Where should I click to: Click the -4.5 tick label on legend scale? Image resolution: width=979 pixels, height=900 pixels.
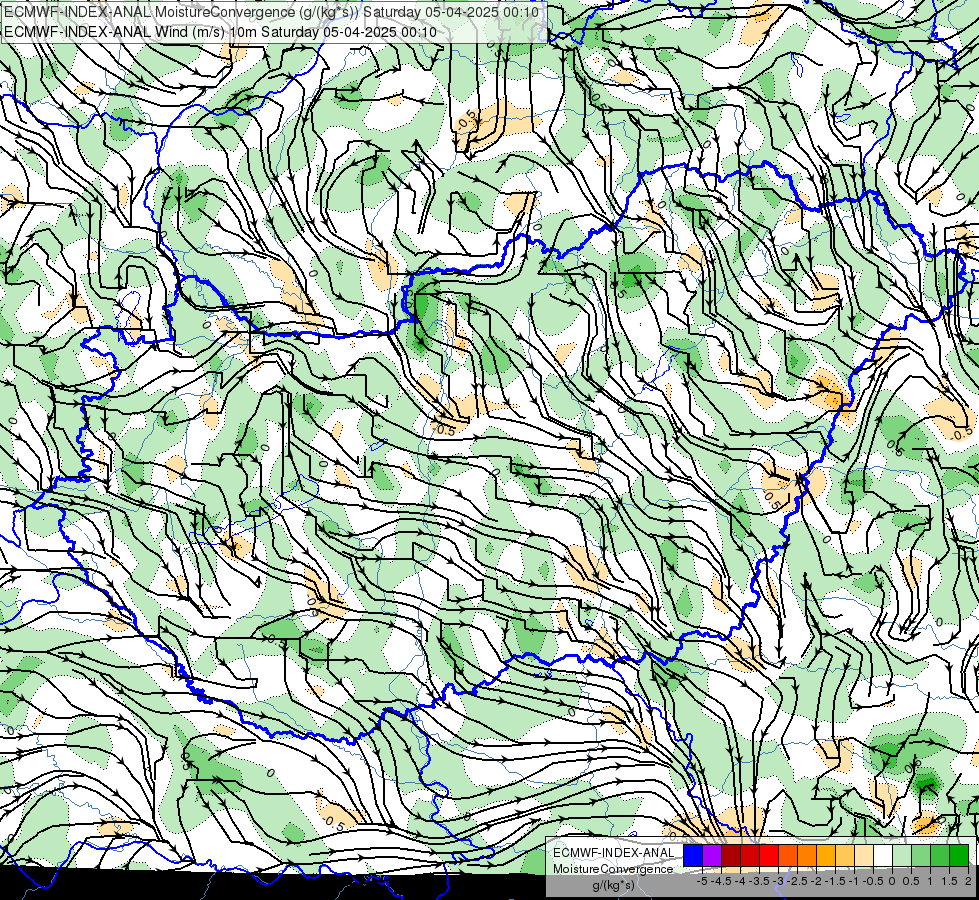tap(721, 881)
